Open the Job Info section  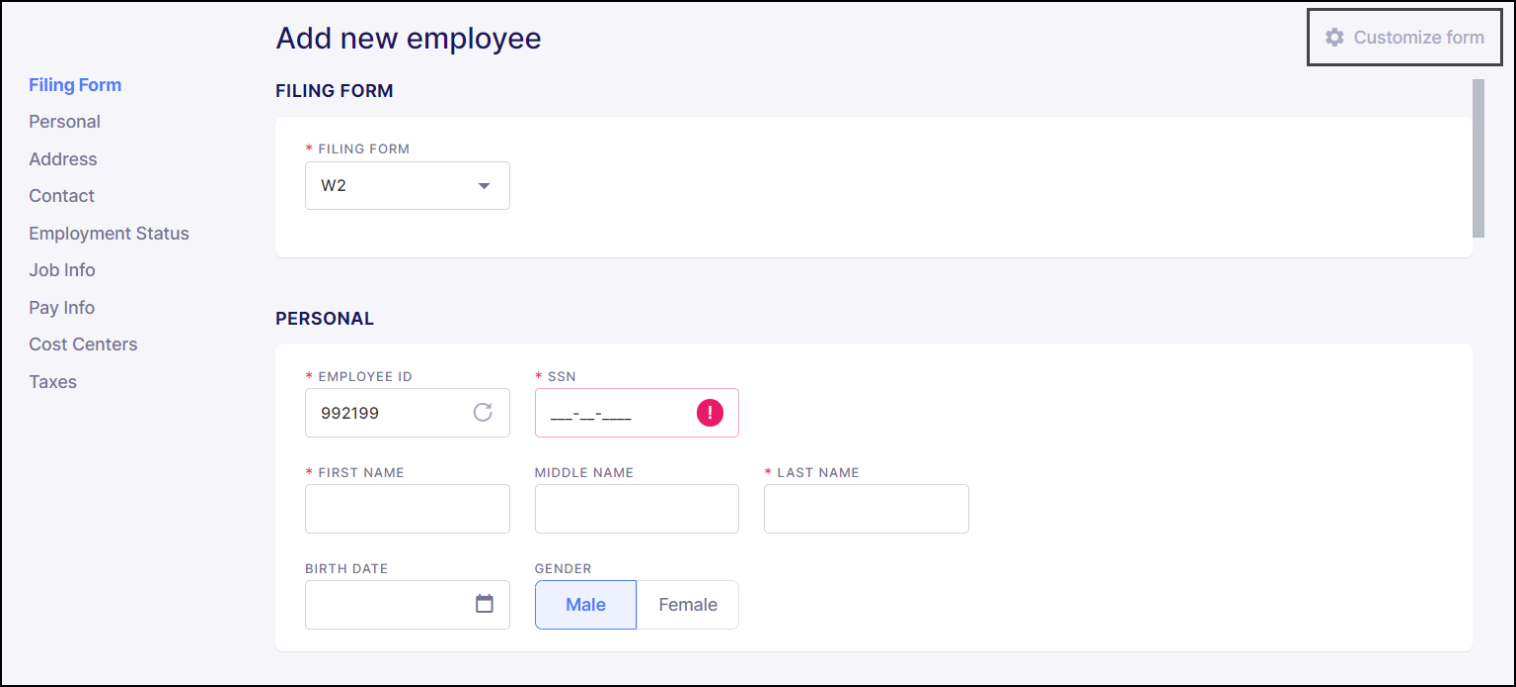click(62, 269)
